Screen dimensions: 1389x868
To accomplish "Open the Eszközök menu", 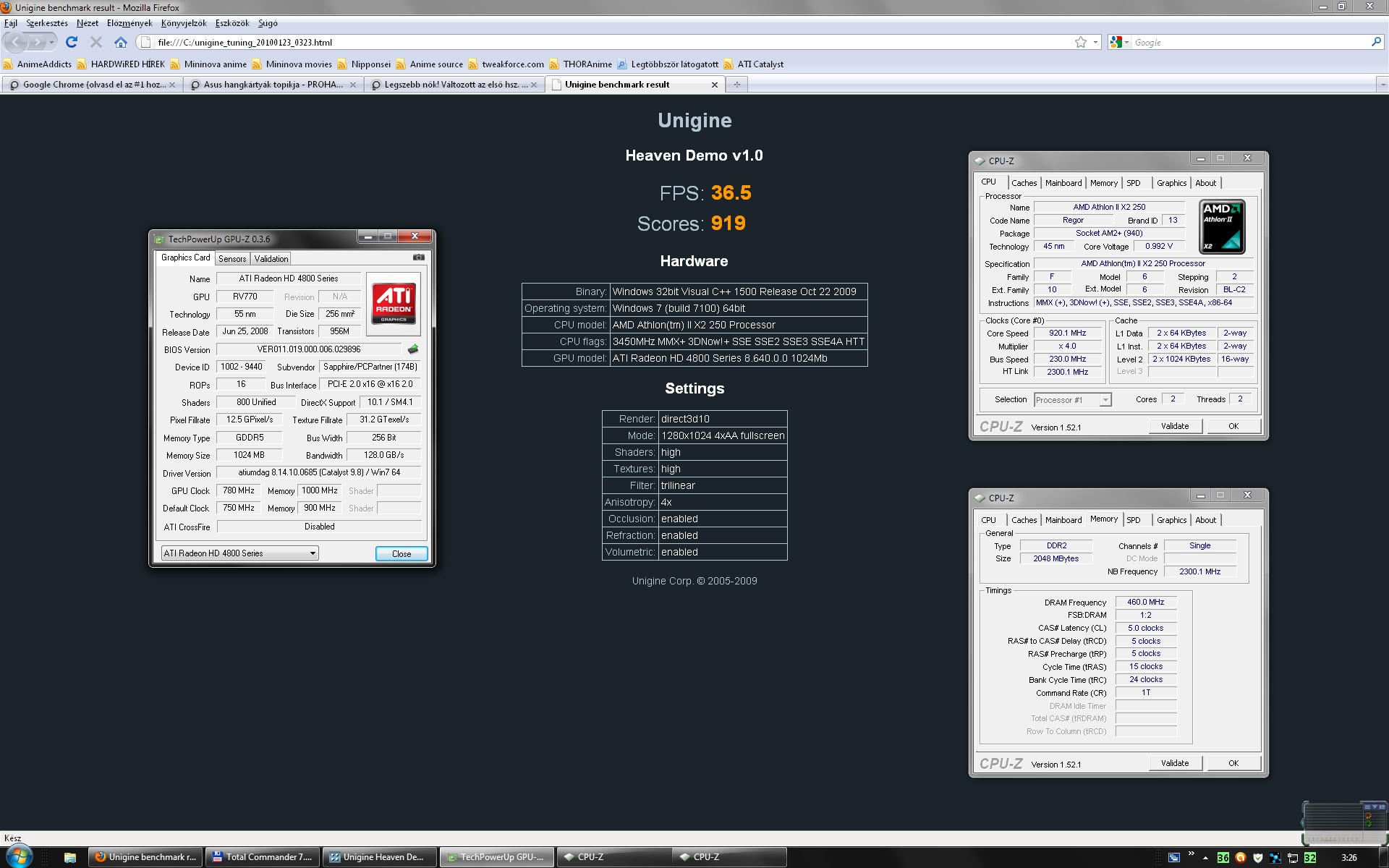I will point(232,23).
